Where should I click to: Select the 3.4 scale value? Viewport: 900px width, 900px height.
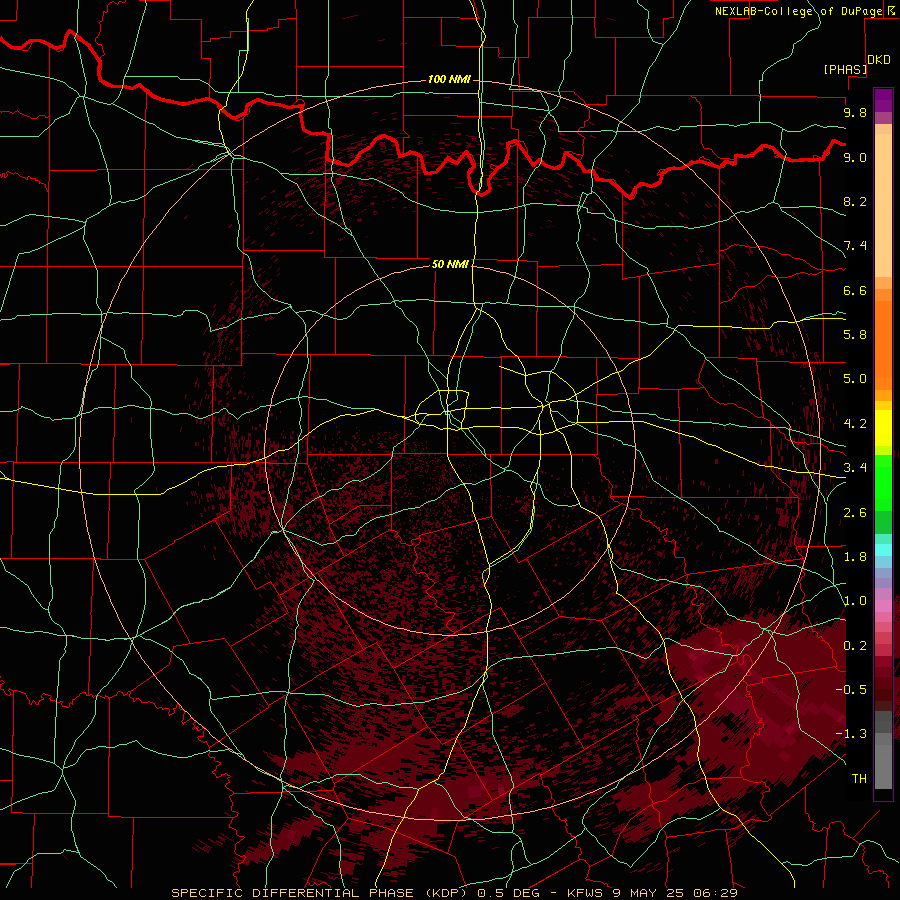[855, 468]
